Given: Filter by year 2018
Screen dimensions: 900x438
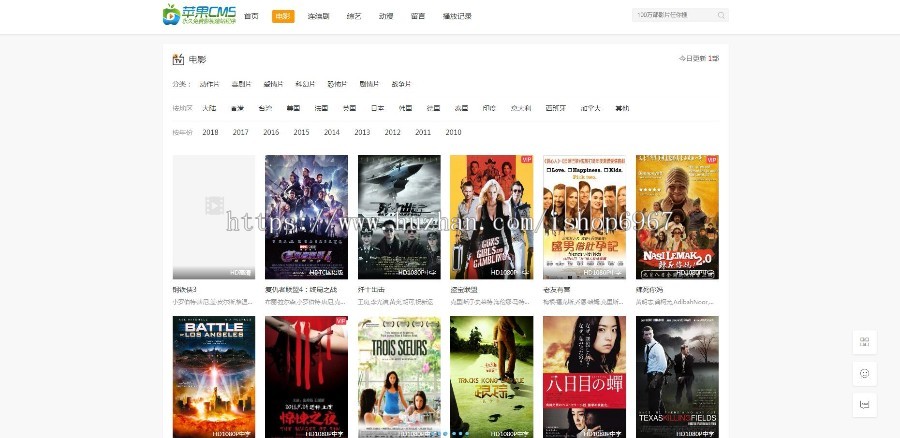Looking at the screenshot, I should click(x=210, y=132).
